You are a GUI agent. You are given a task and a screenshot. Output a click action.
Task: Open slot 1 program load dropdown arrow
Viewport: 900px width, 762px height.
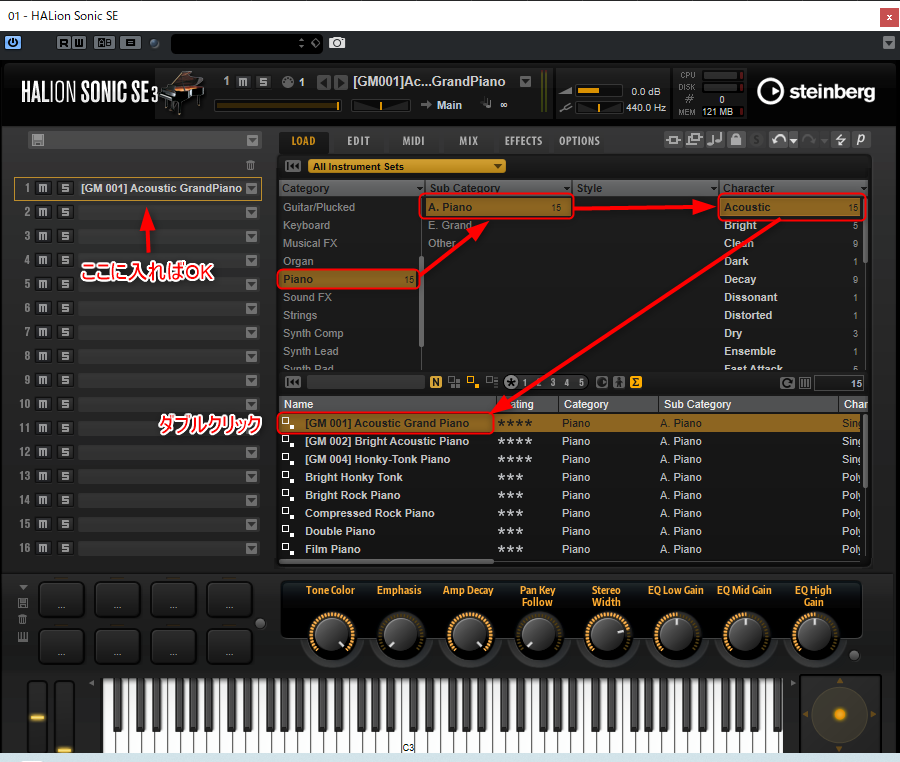(x=251, y=189)
